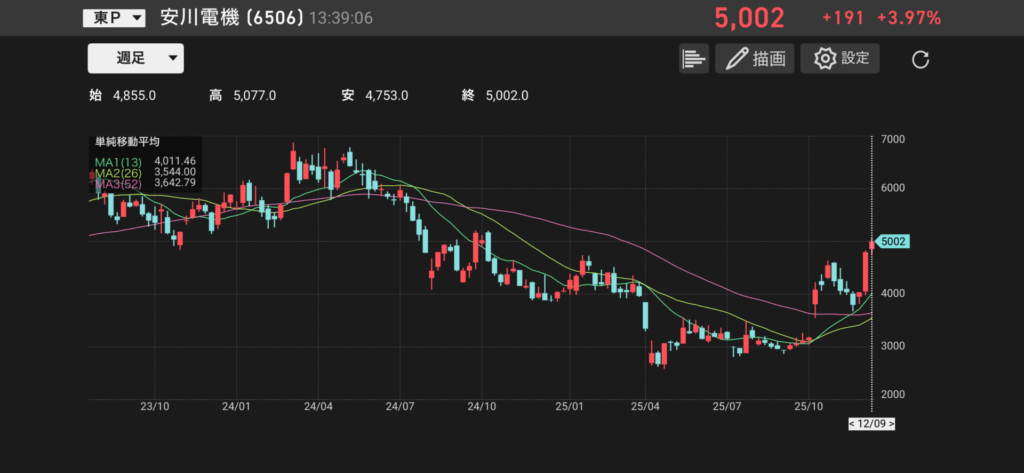The height and width of the screenshot is (473, 1024).
Task: Click the 単純移動平均 indicator title
Action: (x=127, y=143)
